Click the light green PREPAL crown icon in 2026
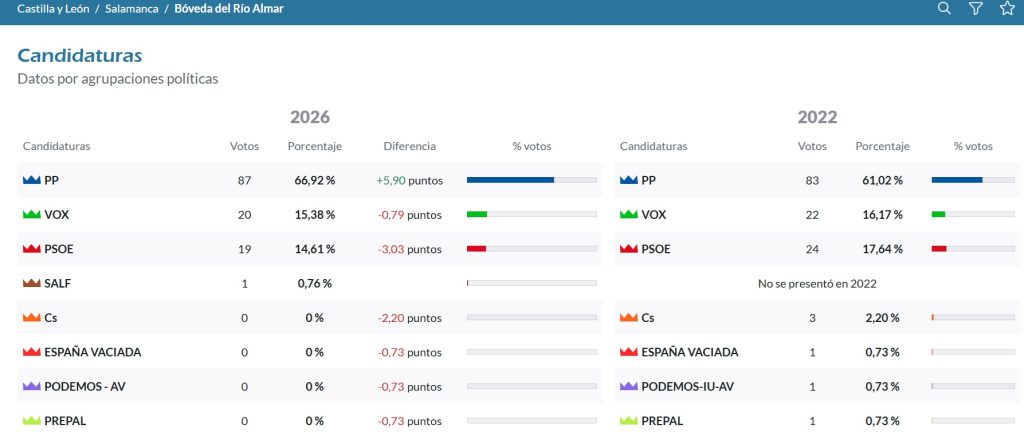This screenshot has width=1024, height=436. point(31,421)
